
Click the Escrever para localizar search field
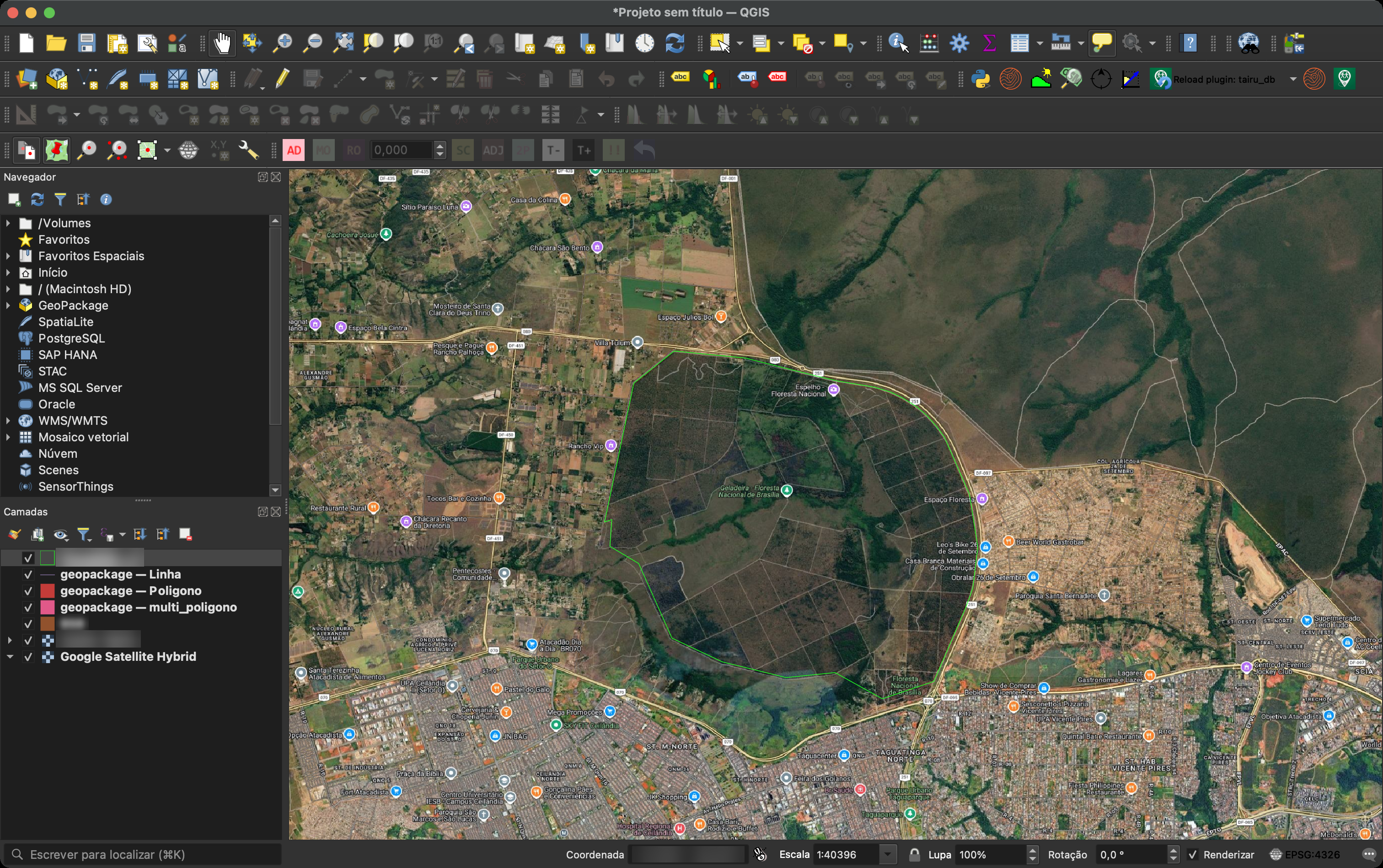pyautogui.click(x=142, y=855)
